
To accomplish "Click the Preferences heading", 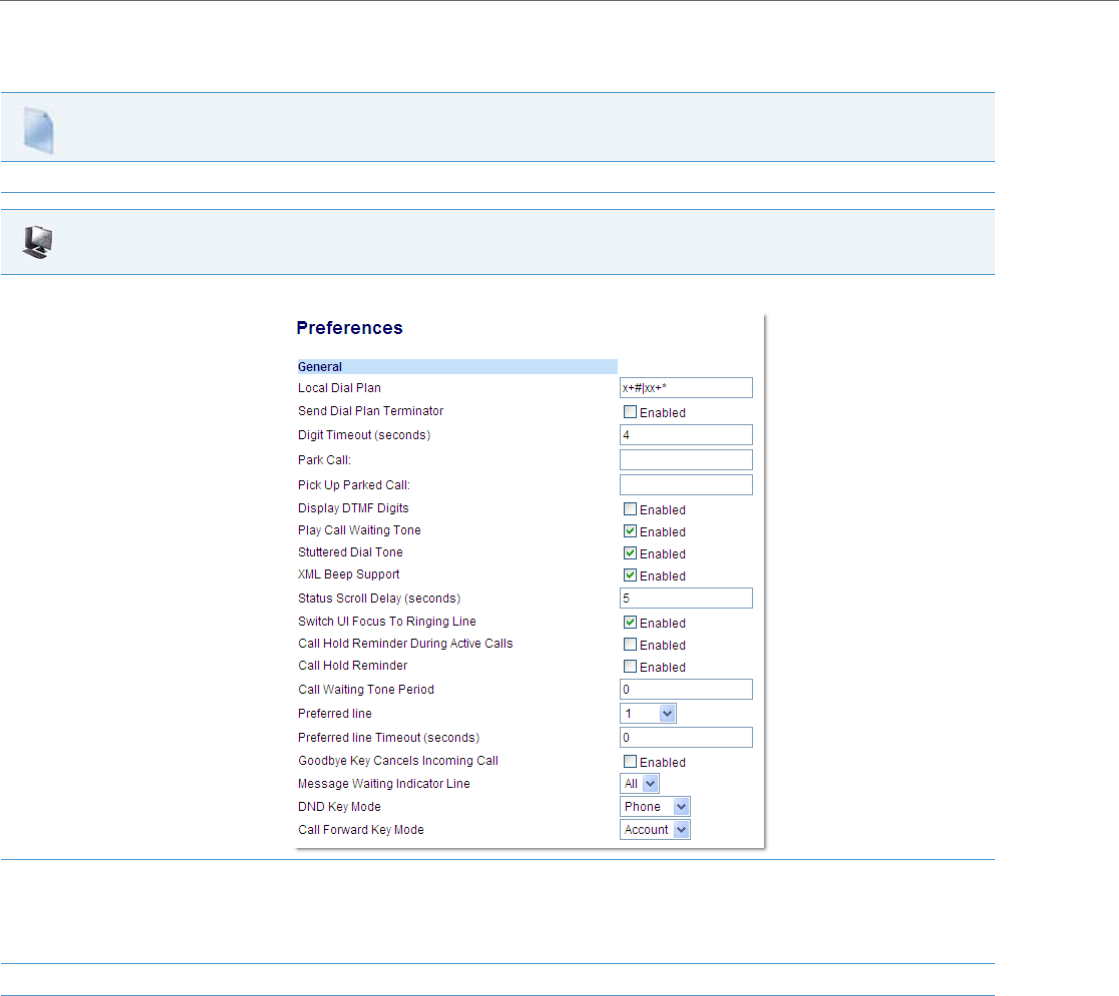I will [x=350, y=327].
